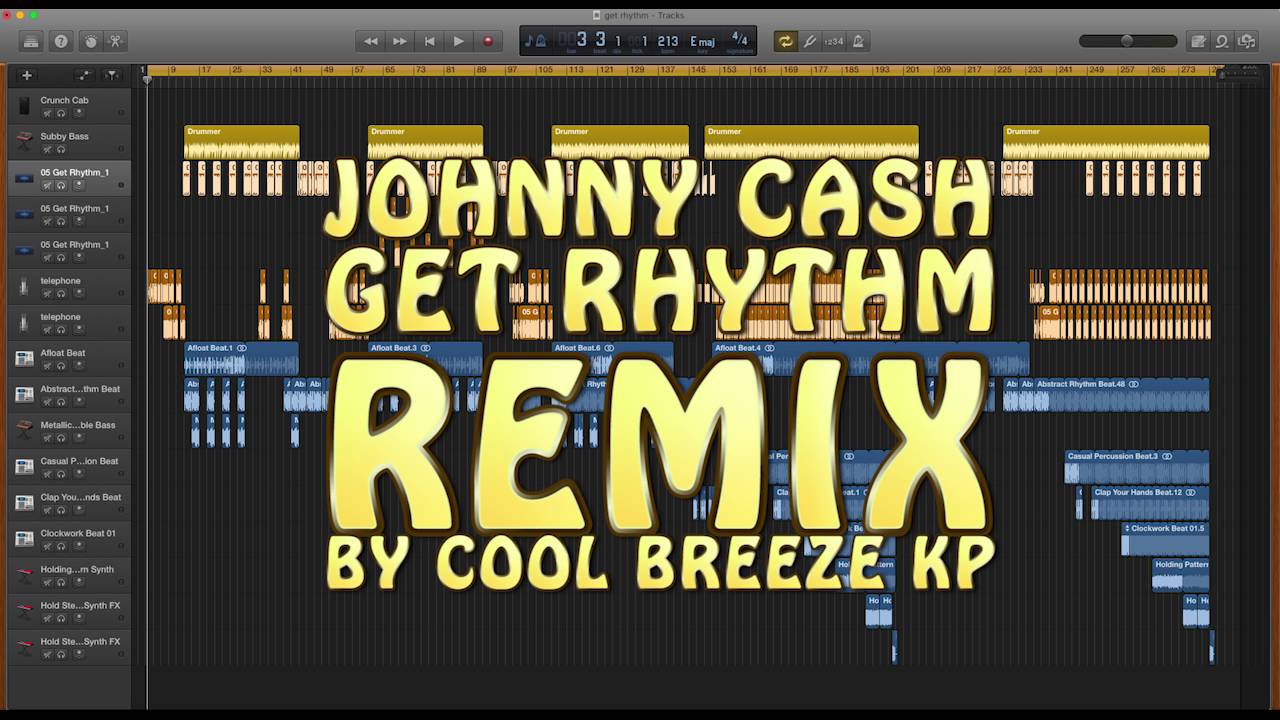Solo the Subby Bass track
Image resolution: width=1280 pixels, height=720 pixels.
pos(60,149)
